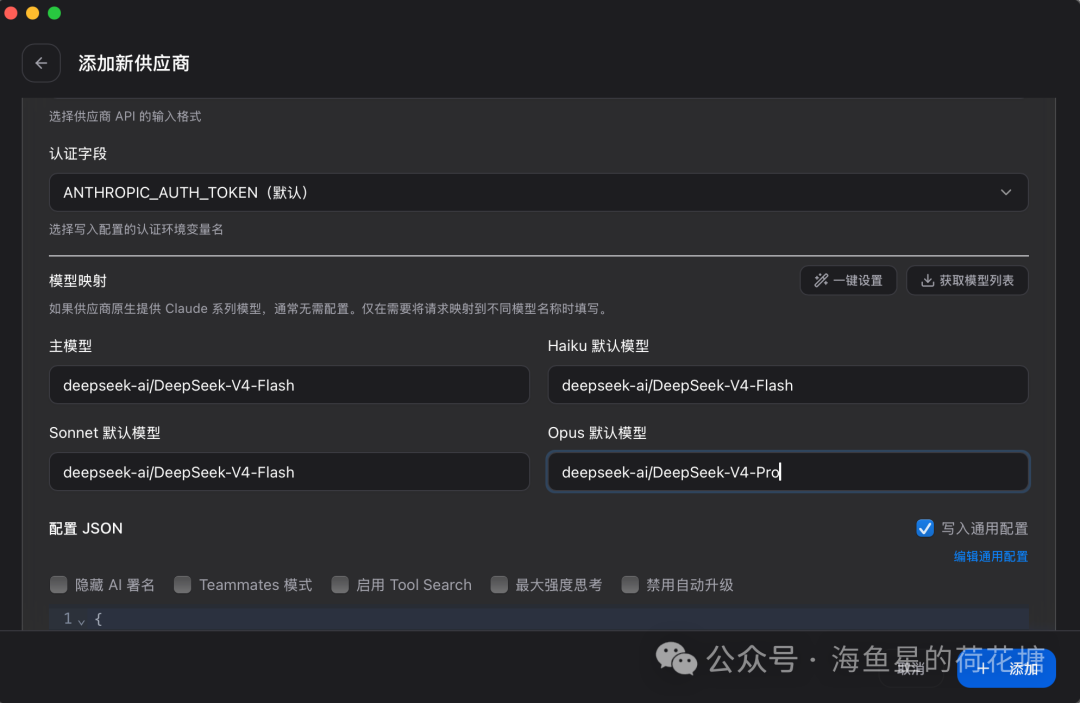Image resolution: width=1080 pixels, height=703 pixels.
Task: Close the window with the red button
Action: coord(11,13)
